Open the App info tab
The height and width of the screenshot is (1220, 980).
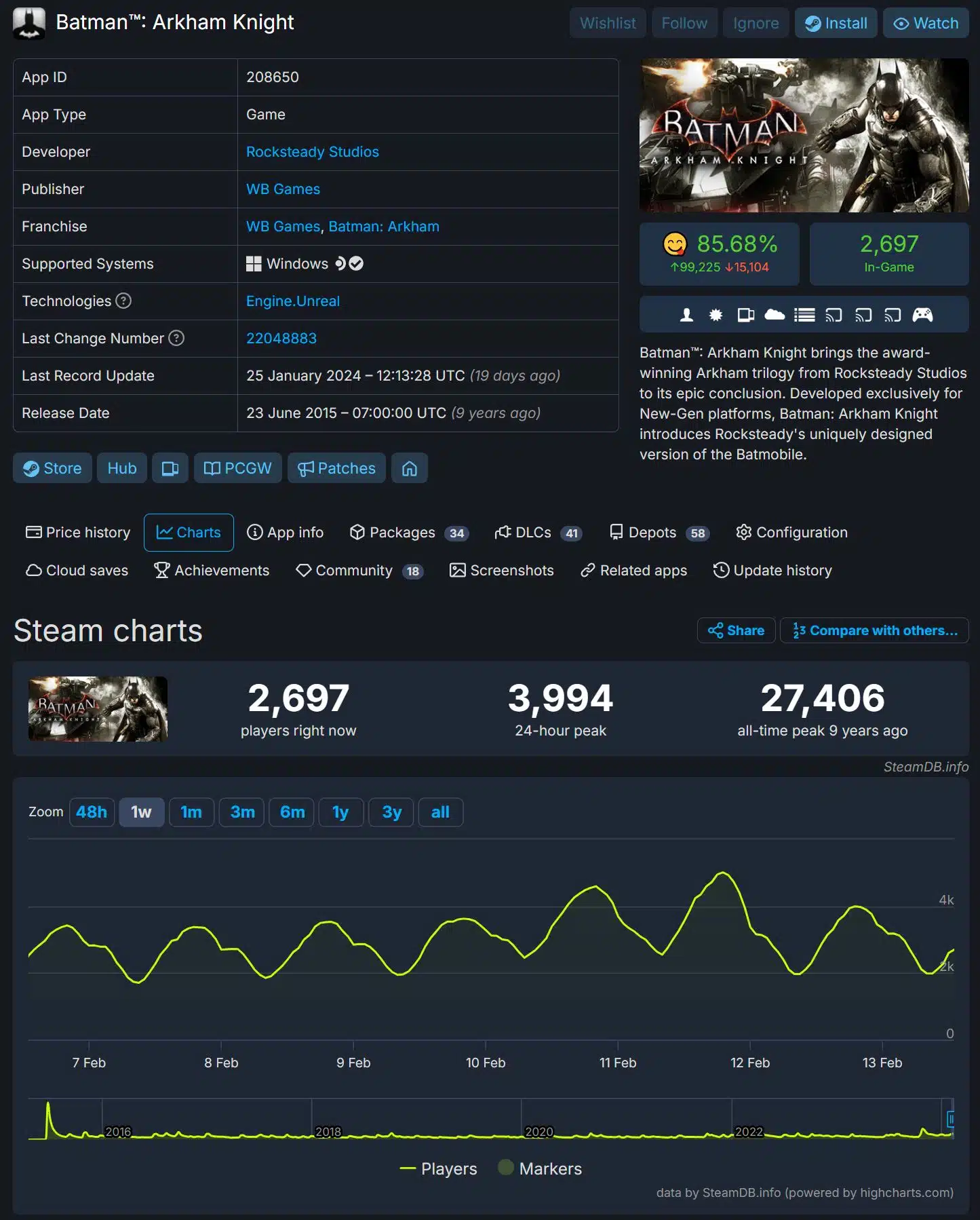[285, 533]
